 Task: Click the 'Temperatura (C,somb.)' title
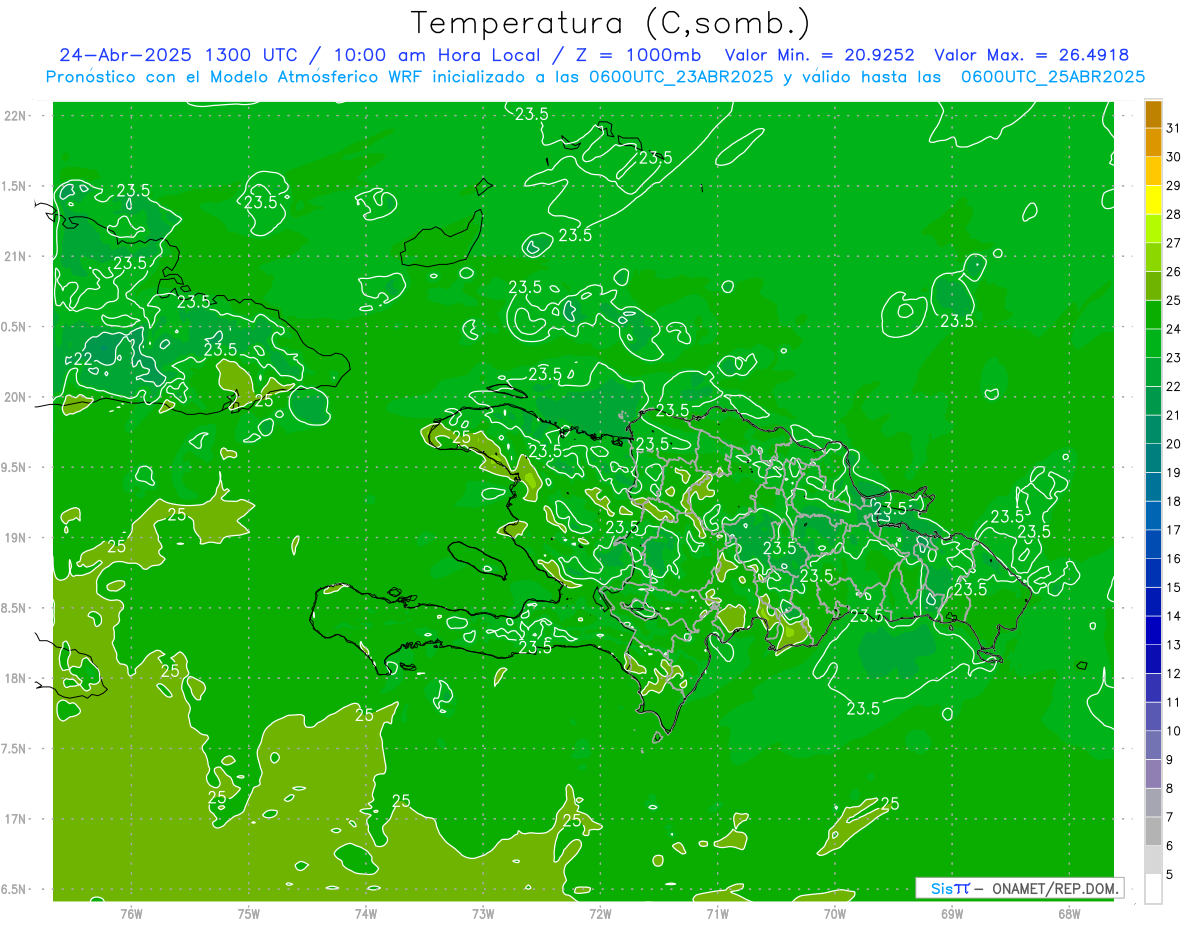(x=611, y=23)
